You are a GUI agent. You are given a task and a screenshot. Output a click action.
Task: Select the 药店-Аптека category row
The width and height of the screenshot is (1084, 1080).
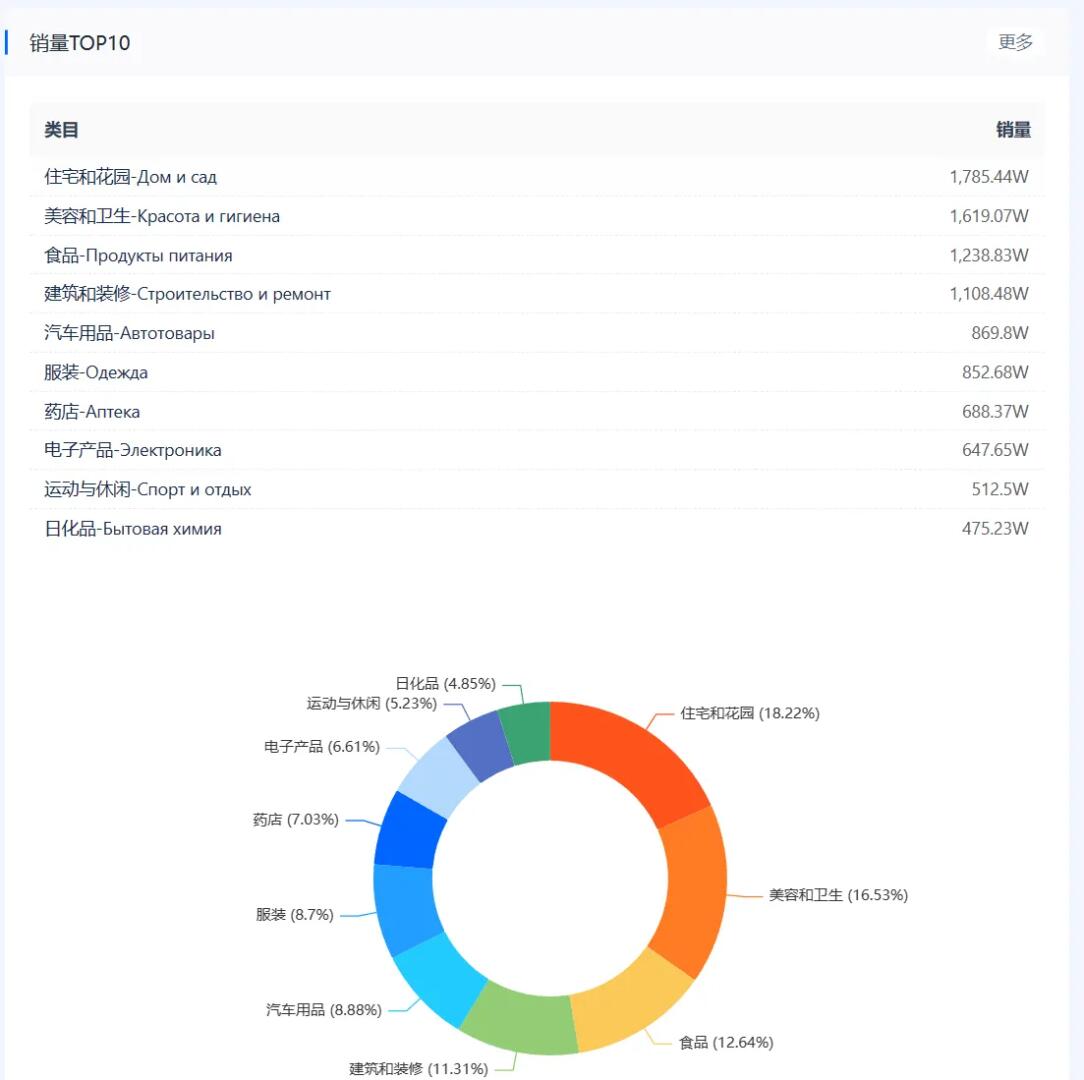pyautogui.click(x=536, y=411)
